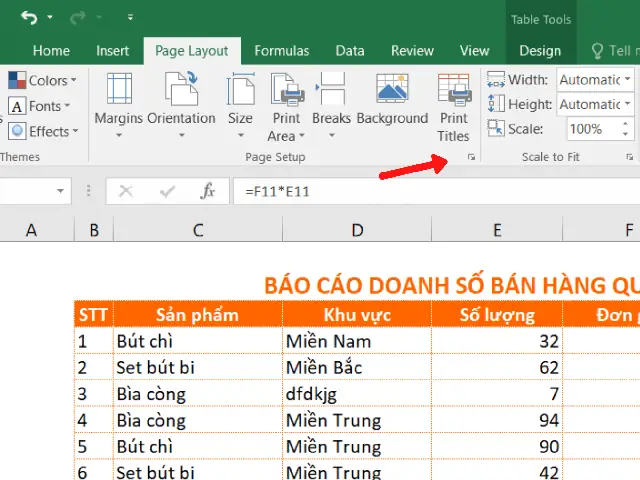Image resolution: width=640 pixels, height=480 pixels.
Task: Click the Insert Function fx icon
Action: [x=207, y=191]
